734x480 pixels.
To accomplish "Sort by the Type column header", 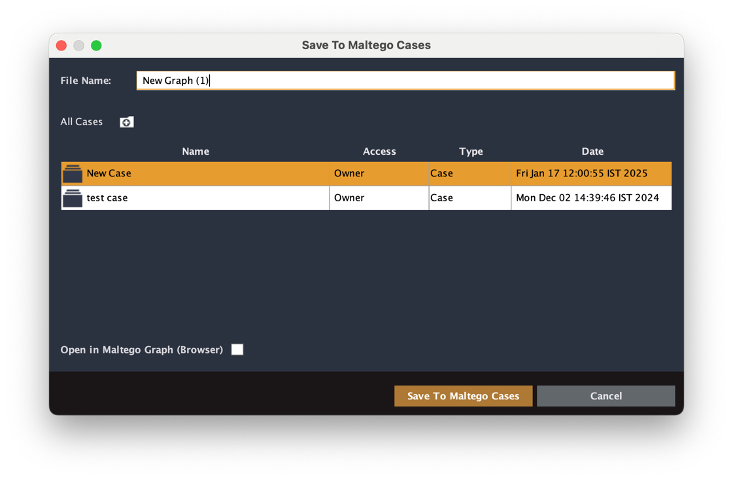I will tap(470, 151).
